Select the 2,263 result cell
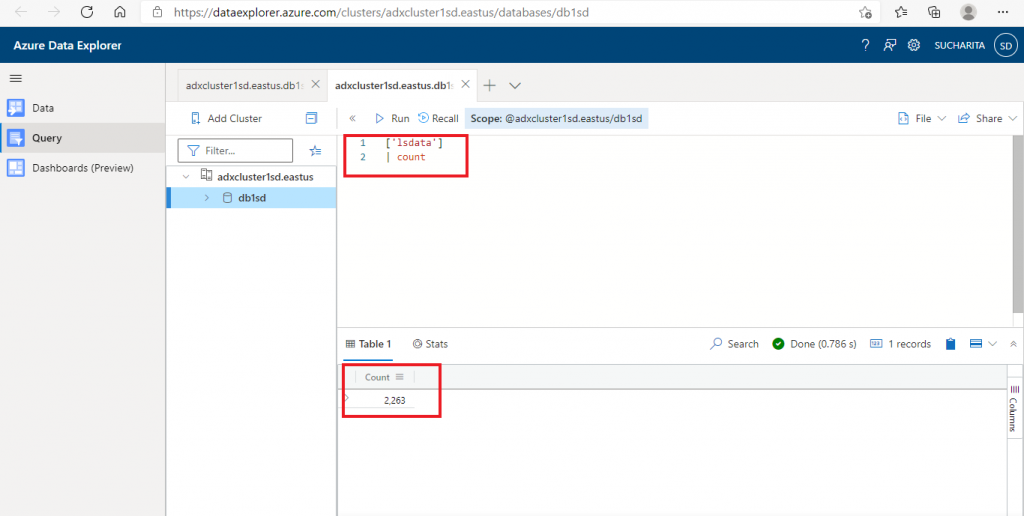 pyautogui.click(x=394, y=400)
